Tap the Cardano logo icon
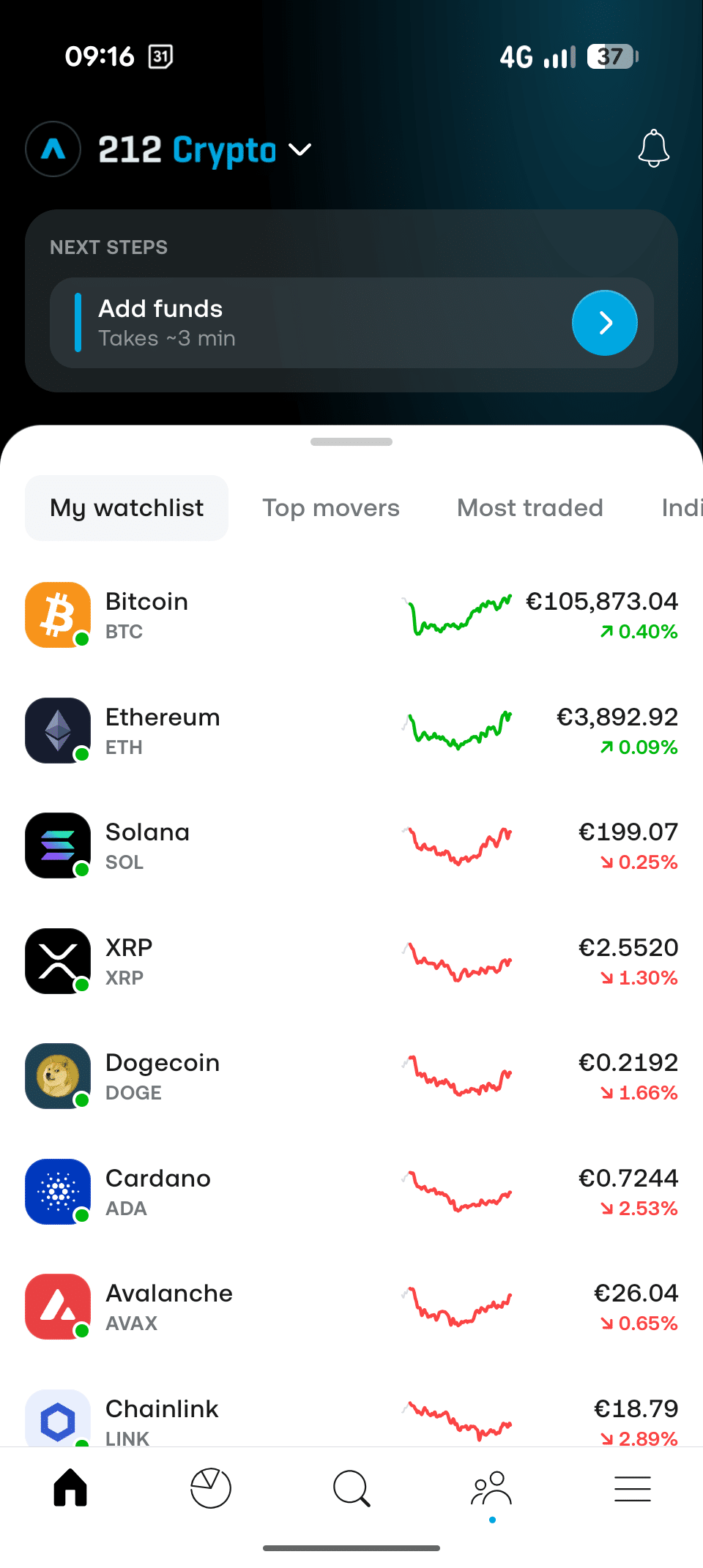Viewport: 703px width, 1568px height. click(58, 1192)
